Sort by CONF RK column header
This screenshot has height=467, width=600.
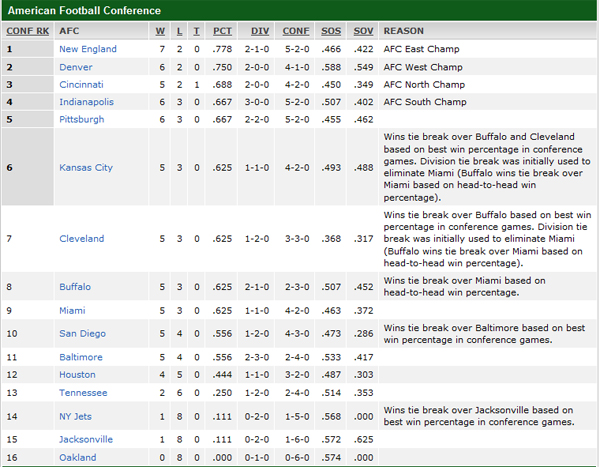28,31
